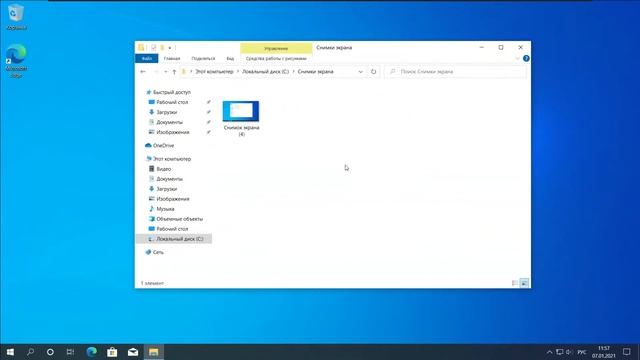640x360 pixels.
Task: Go up one folder level with up arrow
Action: point(174,71)
